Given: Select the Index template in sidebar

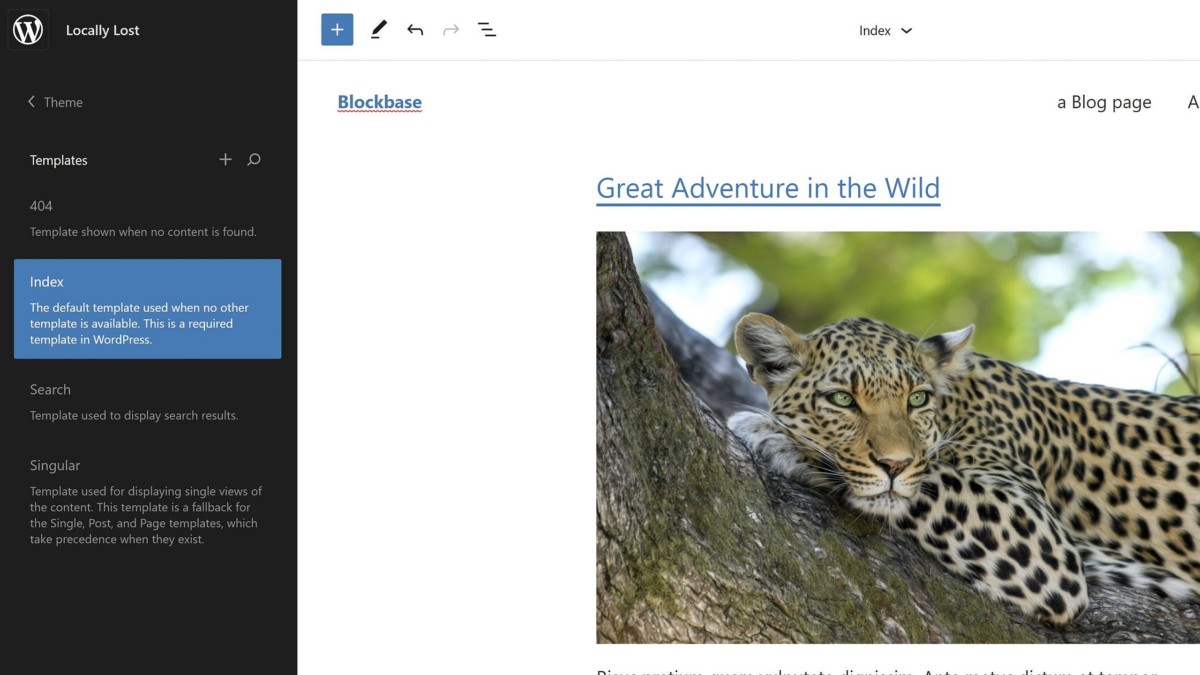Looking at the screenshot, I should coord(147,309).
